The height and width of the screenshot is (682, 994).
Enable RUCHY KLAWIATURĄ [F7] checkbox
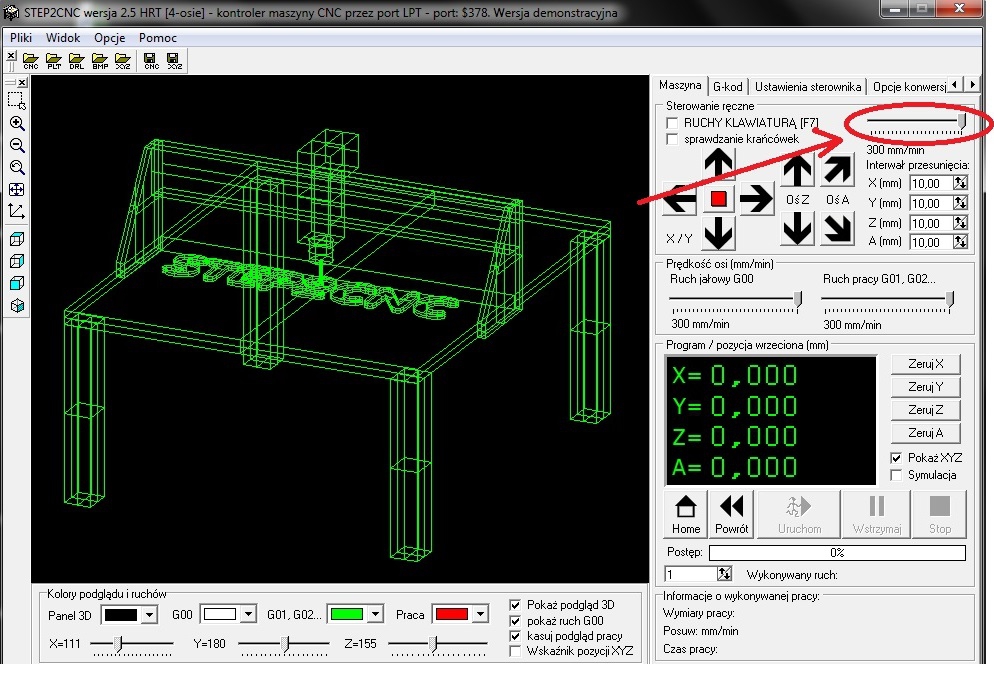pos(672,122)
